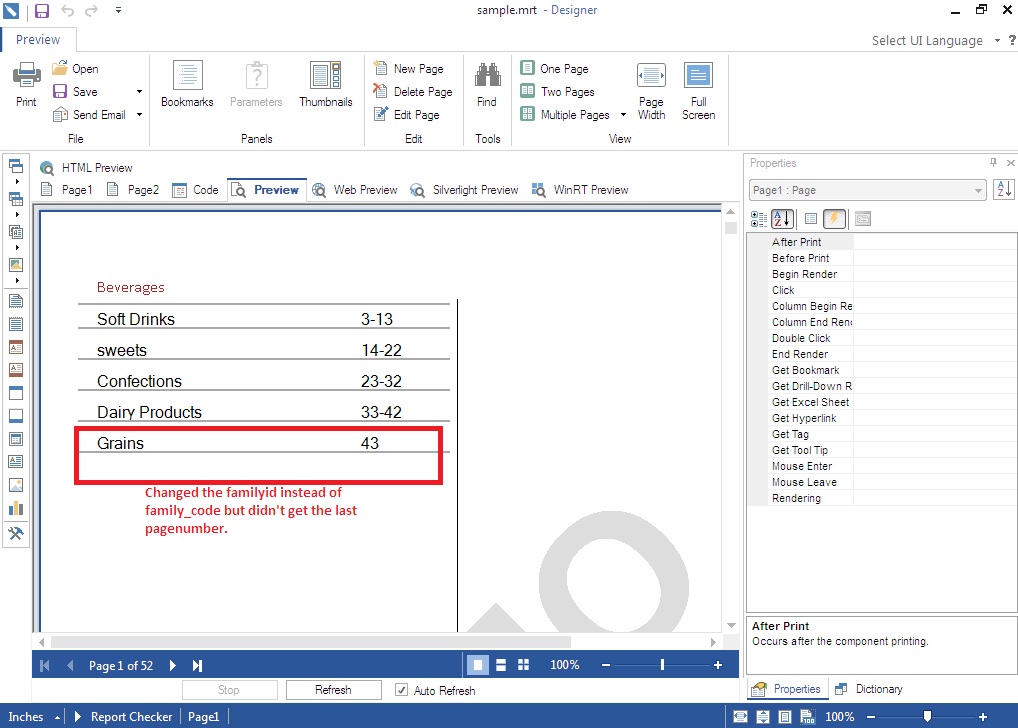Open the Page1 : Page component dropdown
This screenshot has height=728, width=1018.
tap(867, 190)
